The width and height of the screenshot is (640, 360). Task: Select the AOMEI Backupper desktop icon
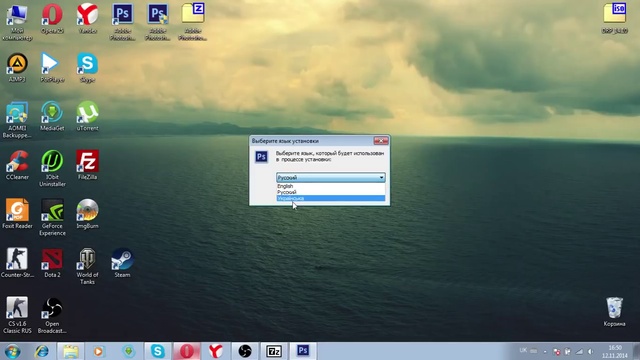point(17,120)
